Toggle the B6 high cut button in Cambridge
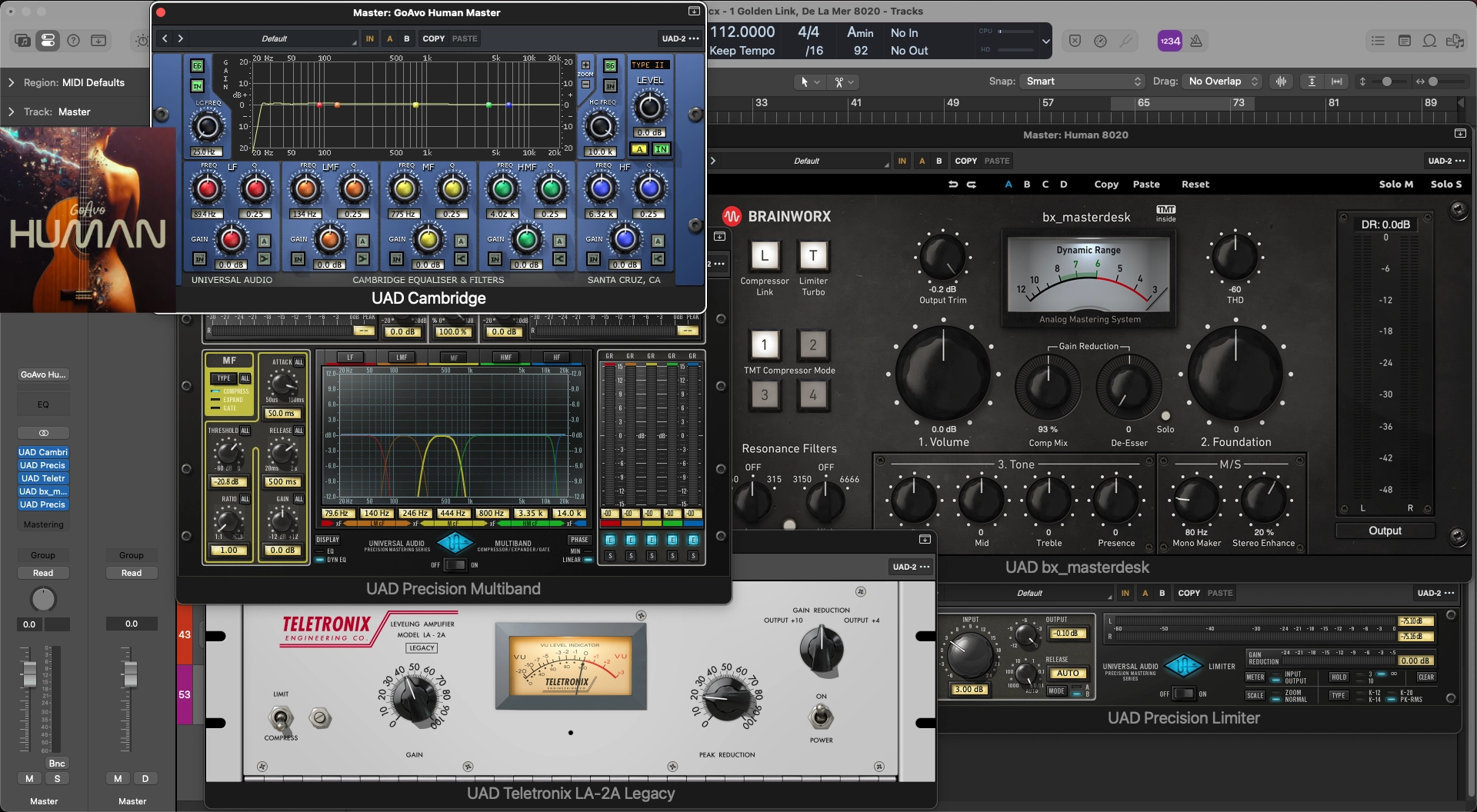The width and height of the screenshot is (1477, 812). pos(610,66)
